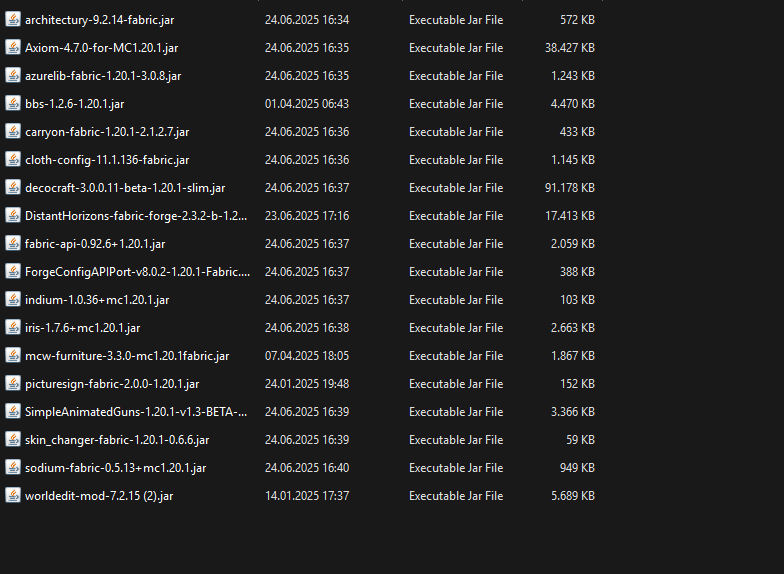Image resolution: width=784 pixels, height=574 pixels.
Task: Select file indium-1.0.36+mc1.20.1.jar
Action: click(97, 300)
